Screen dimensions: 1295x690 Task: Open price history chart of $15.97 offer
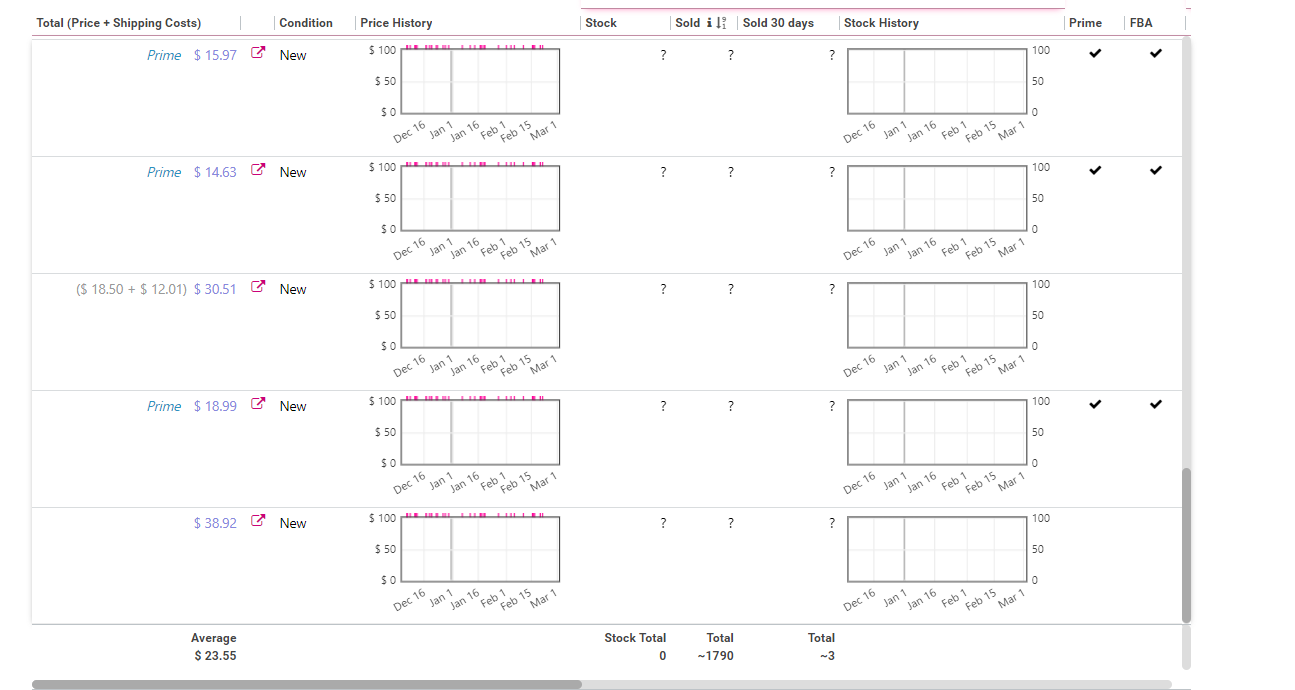(479, 81)
